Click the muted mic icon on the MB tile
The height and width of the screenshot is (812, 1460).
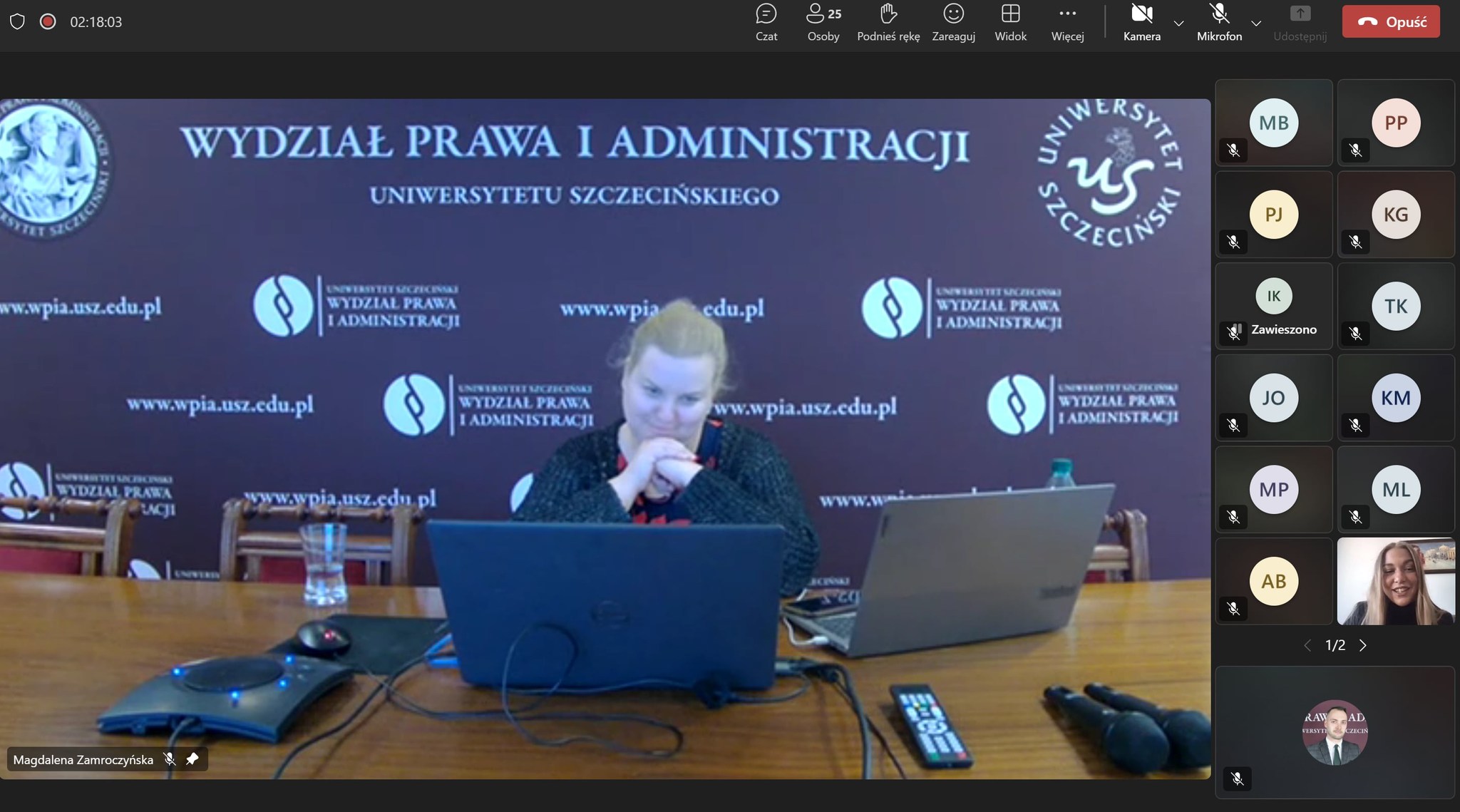point(1233,150)
